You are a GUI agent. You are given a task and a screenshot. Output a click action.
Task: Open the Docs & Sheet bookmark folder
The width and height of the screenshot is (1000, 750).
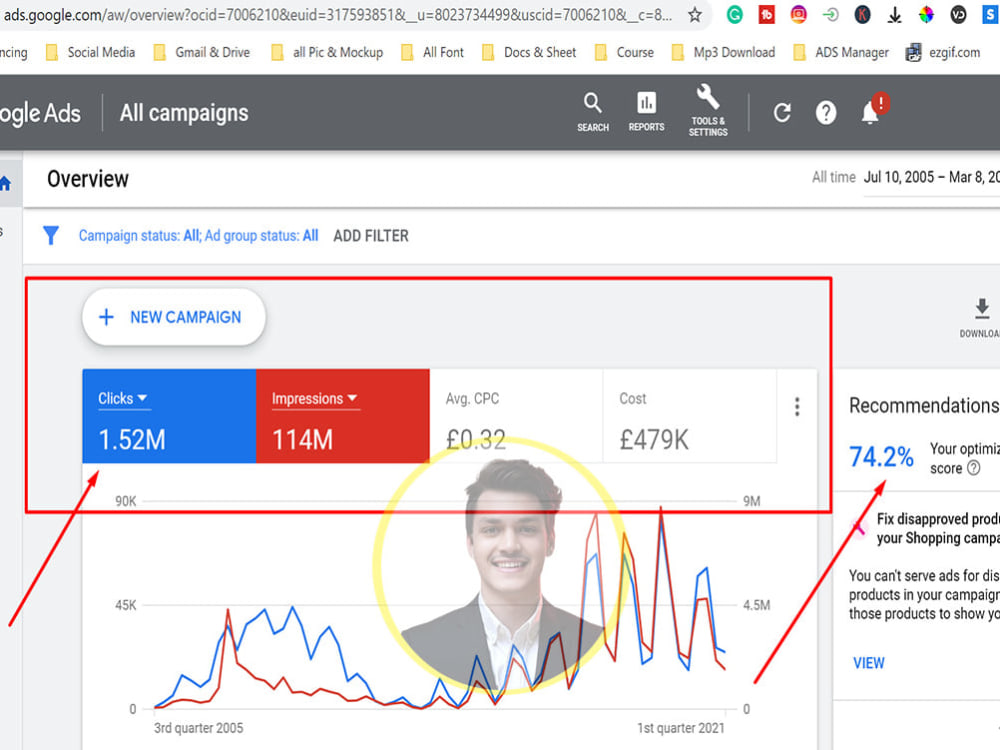point(529,52)
